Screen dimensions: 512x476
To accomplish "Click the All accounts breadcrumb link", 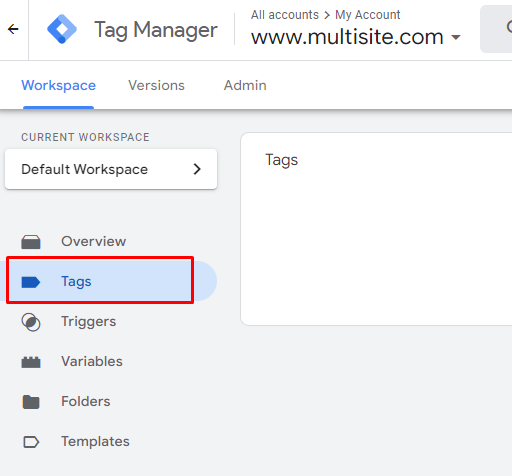I will 285,15.
